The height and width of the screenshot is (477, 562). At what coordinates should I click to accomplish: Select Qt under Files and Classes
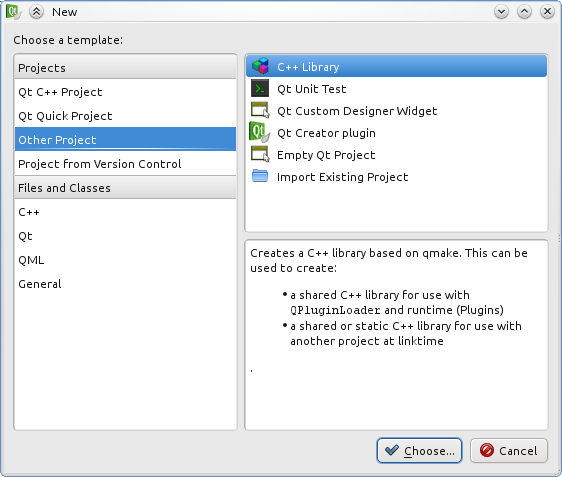coord(125,236)
